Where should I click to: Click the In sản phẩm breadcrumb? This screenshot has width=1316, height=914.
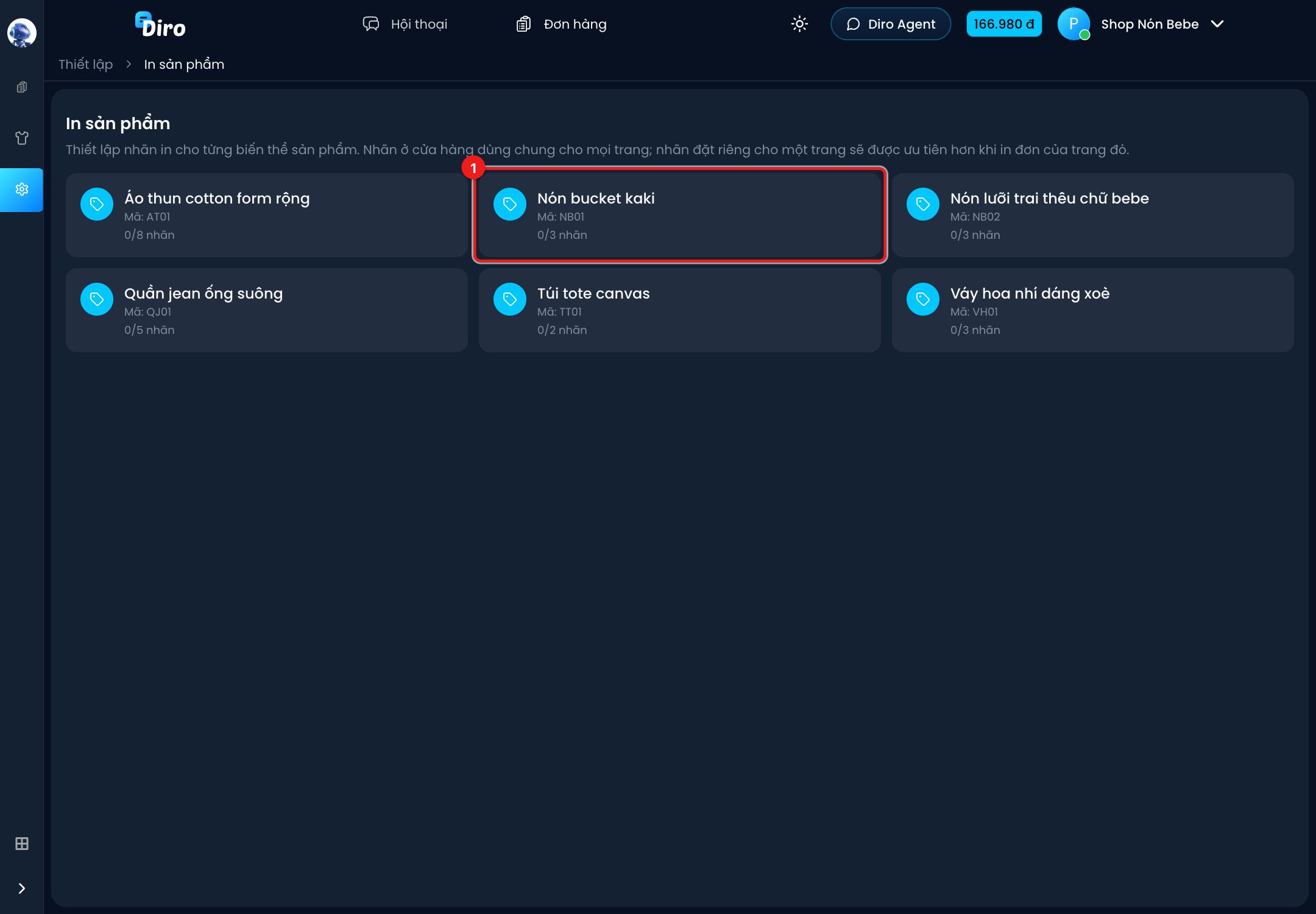click(184, 64)
